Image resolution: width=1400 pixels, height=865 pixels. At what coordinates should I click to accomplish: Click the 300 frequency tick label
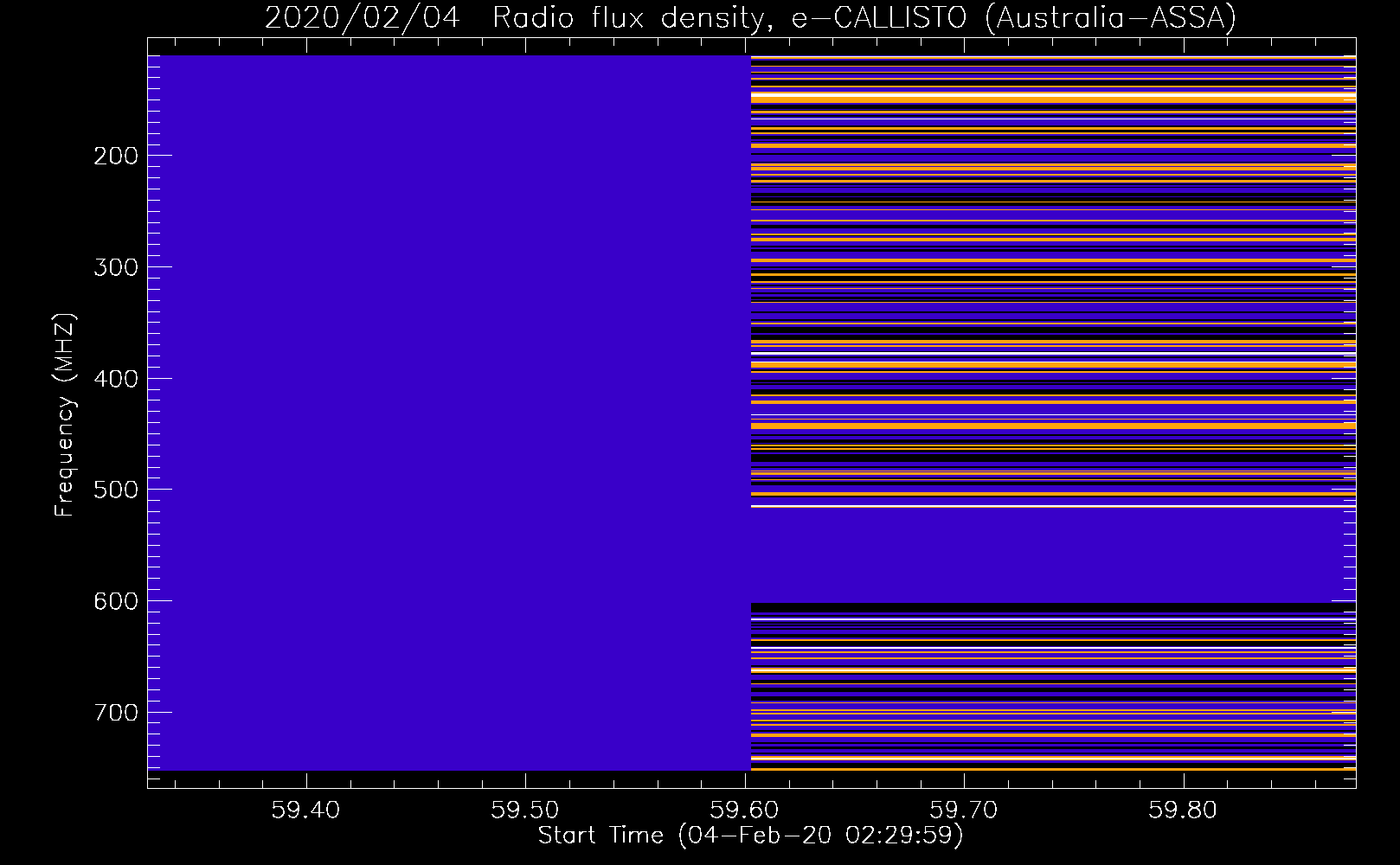[x=116, y=267]
